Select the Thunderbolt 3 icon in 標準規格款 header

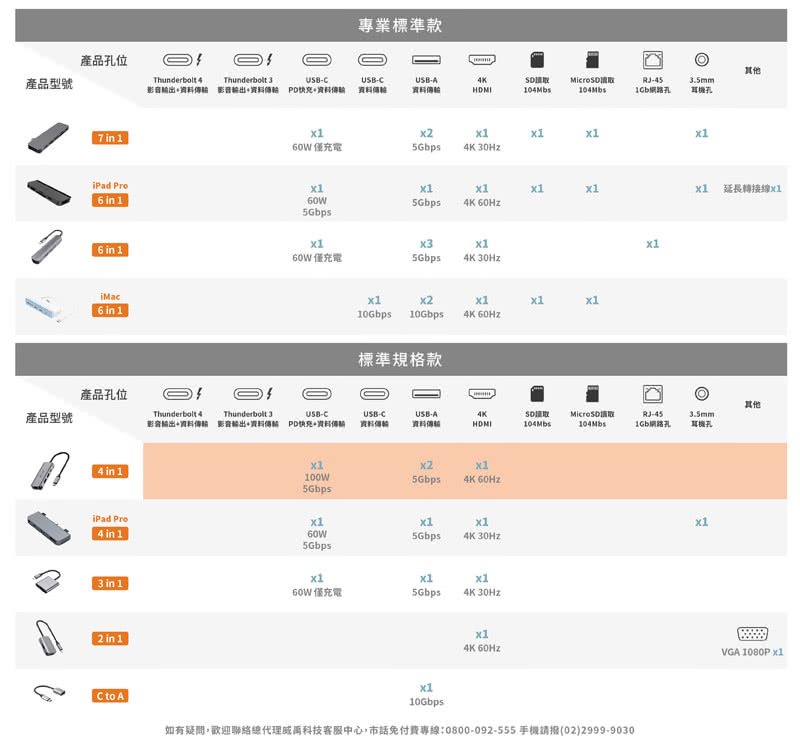[248, 394]
